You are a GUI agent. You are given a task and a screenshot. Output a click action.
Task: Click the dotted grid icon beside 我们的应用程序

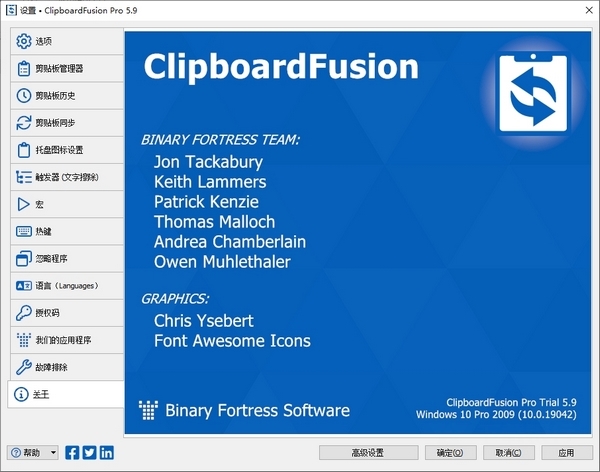pyautogui.click(x=24, y=340)
